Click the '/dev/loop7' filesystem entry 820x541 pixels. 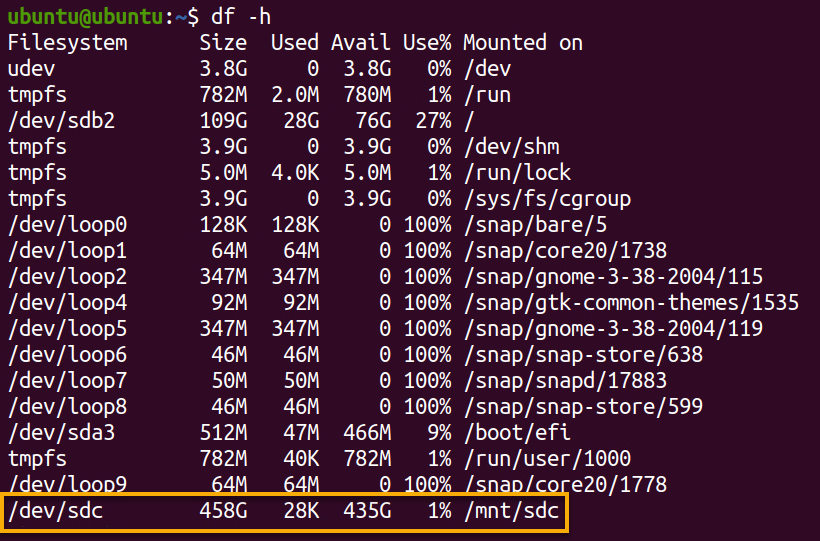click(x=67, y=381)
